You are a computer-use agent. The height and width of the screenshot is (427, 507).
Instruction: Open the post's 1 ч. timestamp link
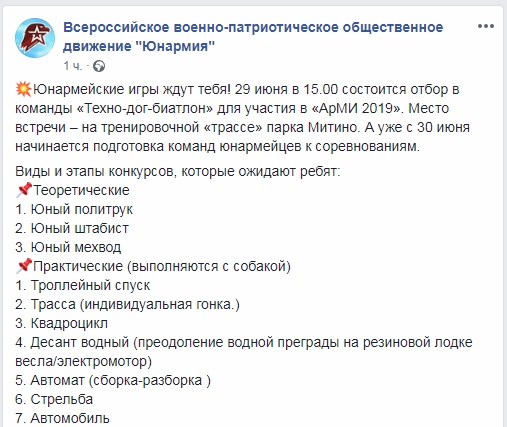tap(73, 66)
